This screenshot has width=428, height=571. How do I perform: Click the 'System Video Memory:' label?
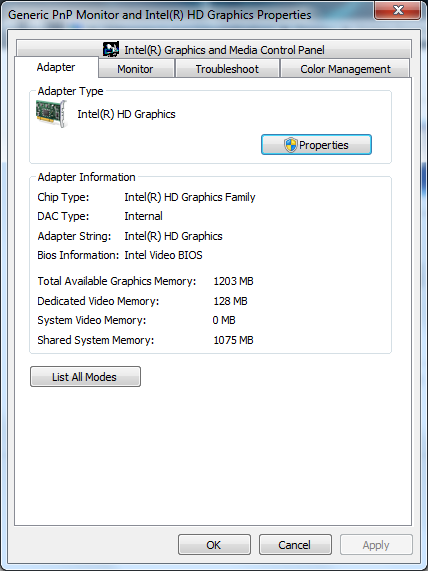pyautogui.click(x=91, y=320)
